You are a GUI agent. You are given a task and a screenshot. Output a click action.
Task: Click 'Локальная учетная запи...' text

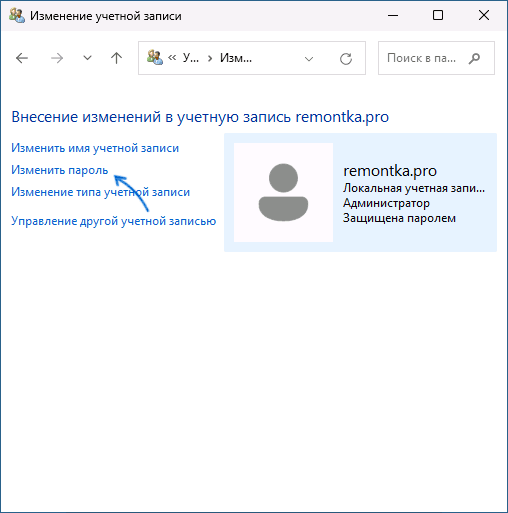tap(414, 188)
